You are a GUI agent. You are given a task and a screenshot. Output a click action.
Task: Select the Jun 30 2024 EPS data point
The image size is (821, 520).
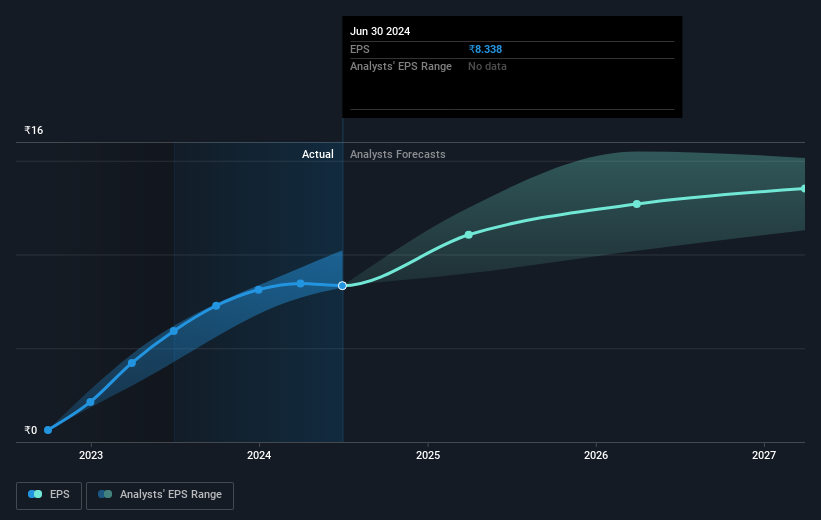[342, 285]
